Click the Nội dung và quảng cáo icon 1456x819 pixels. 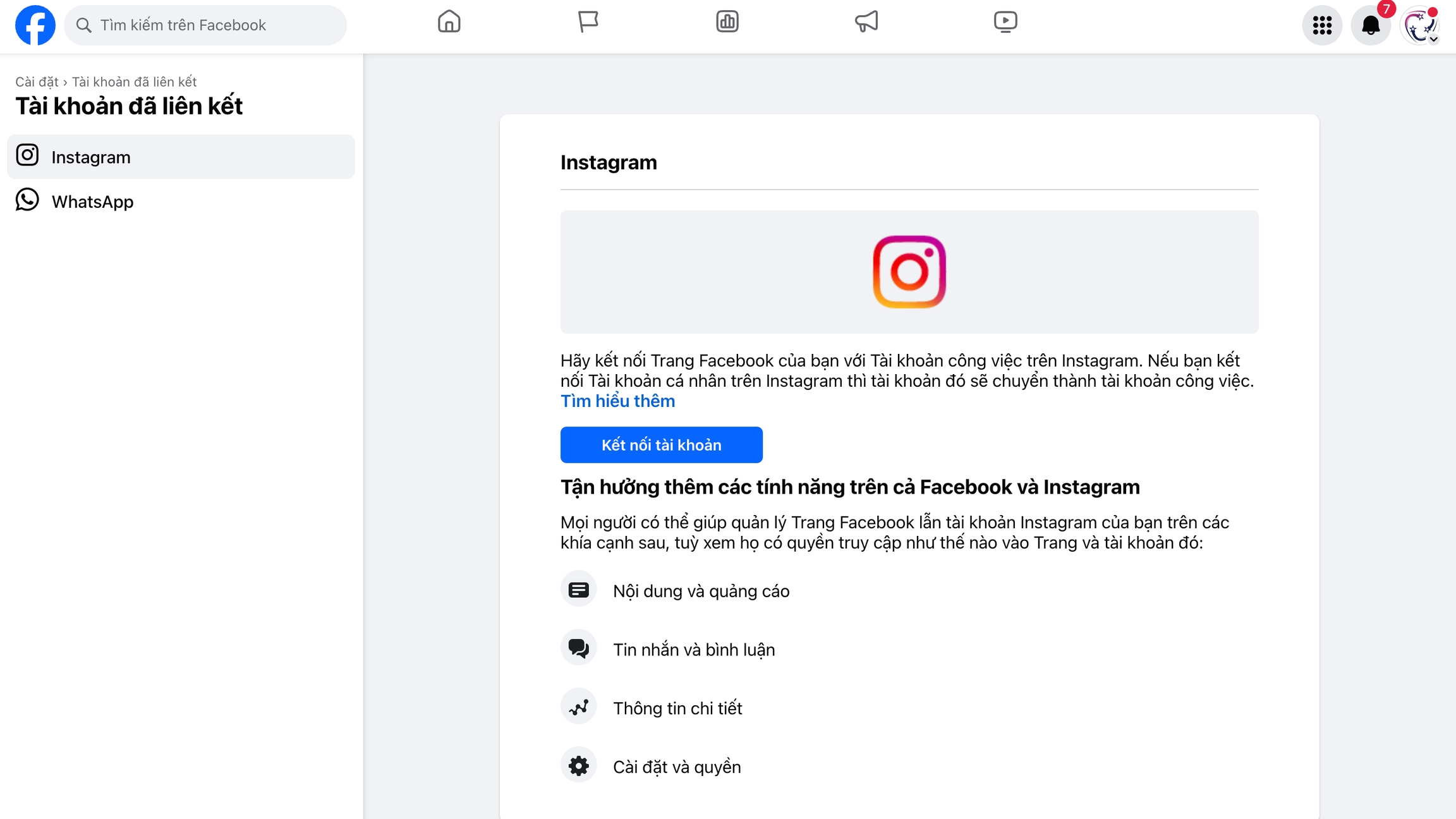tap(578, 590)
